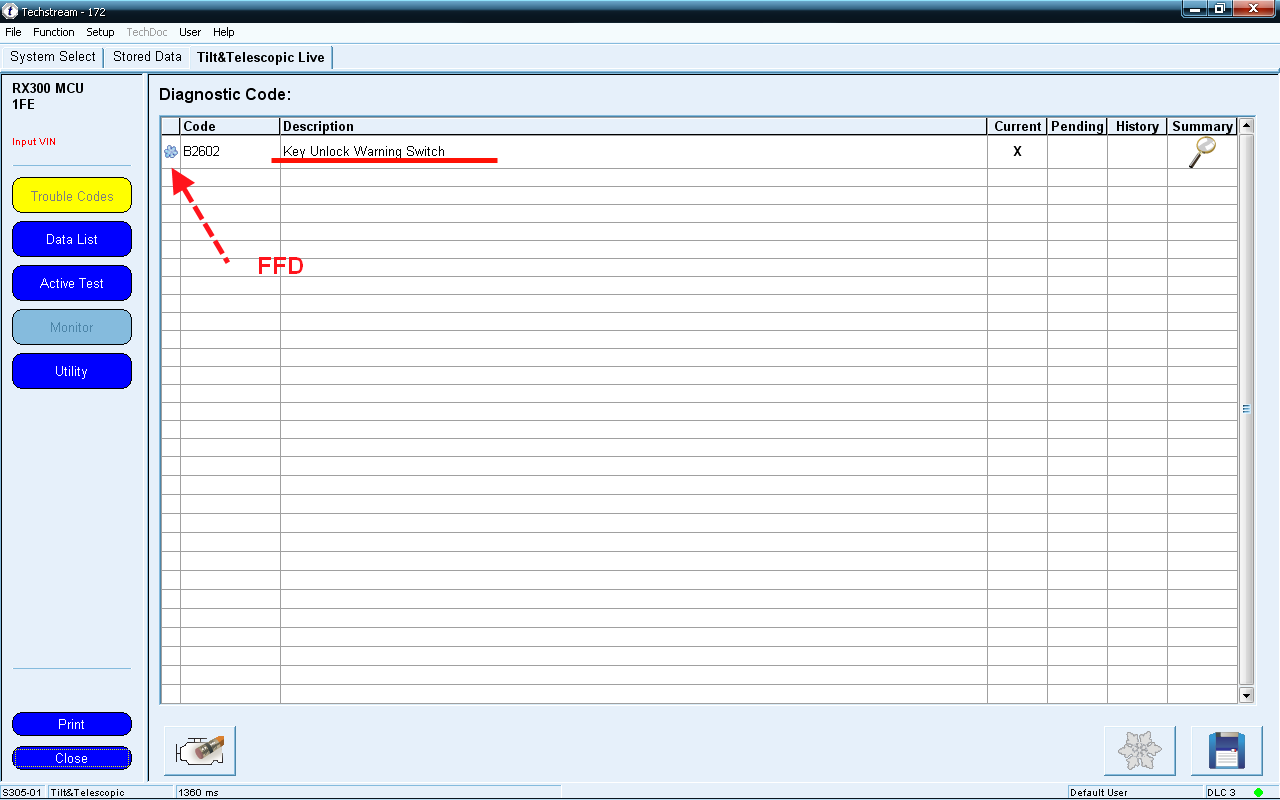Click the Techstream title bar logo
This screenshot has width=1280, height=800.
pos(11,11)
